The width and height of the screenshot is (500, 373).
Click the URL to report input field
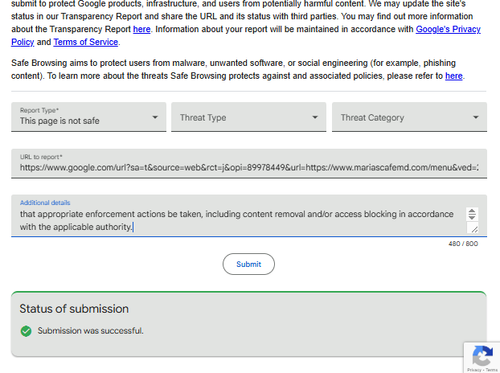click(x=249, y=164)
